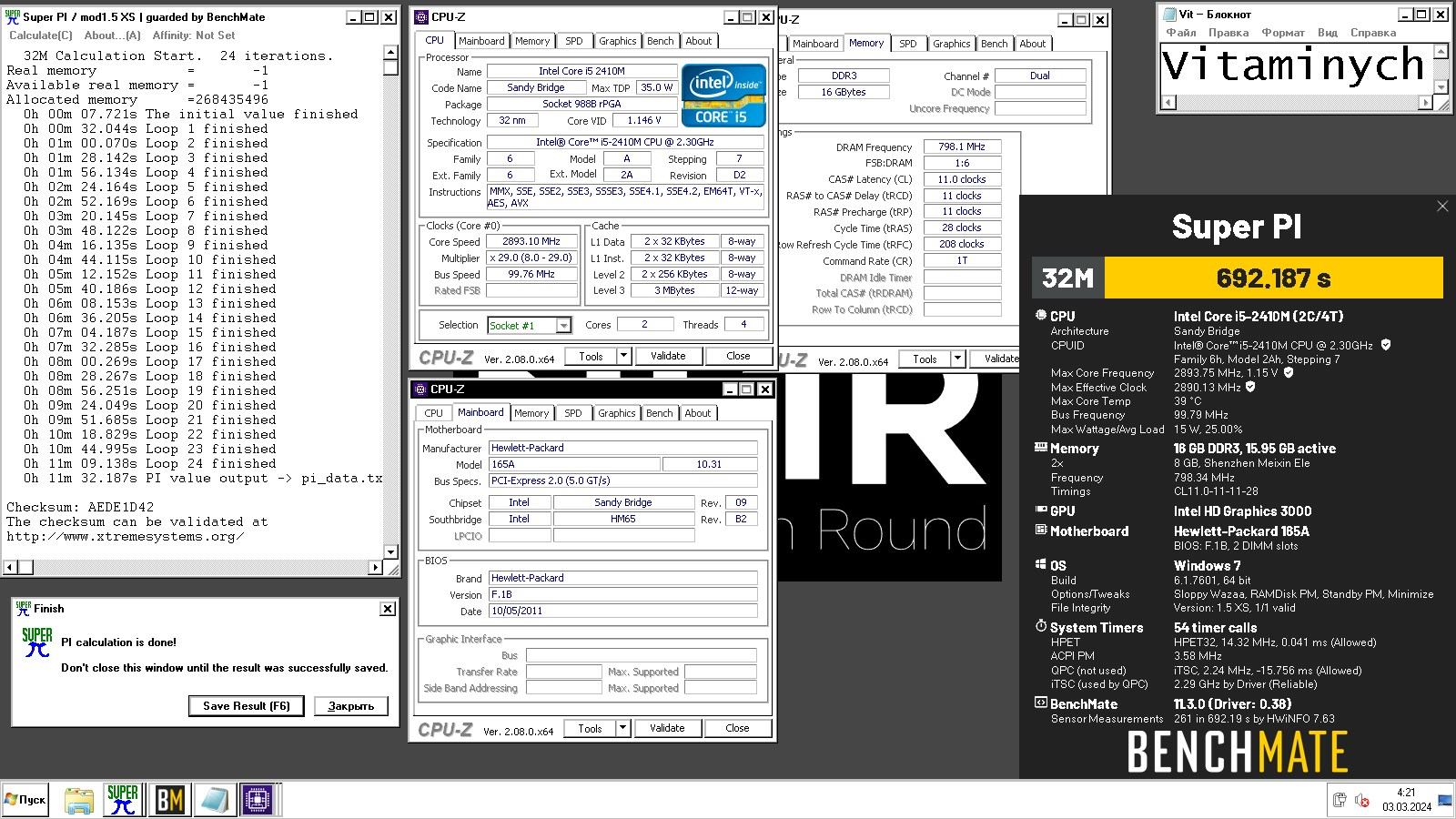Click the Start button (Пуск)
Screen dimensions: 1456x819
click(25, 800)
